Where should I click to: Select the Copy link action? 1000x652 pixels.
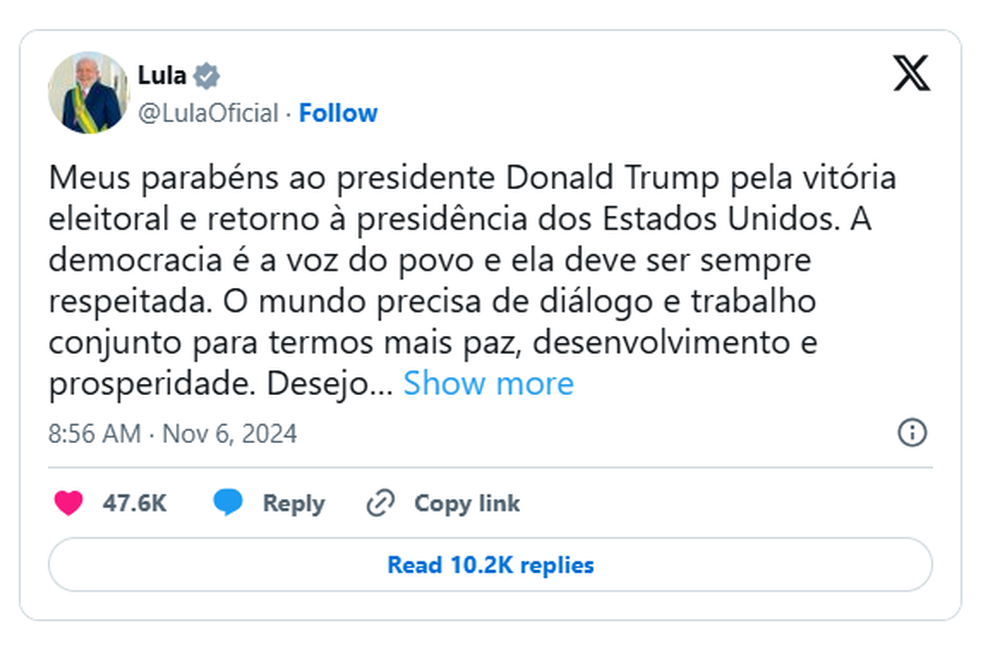click(x=465, y=503)
